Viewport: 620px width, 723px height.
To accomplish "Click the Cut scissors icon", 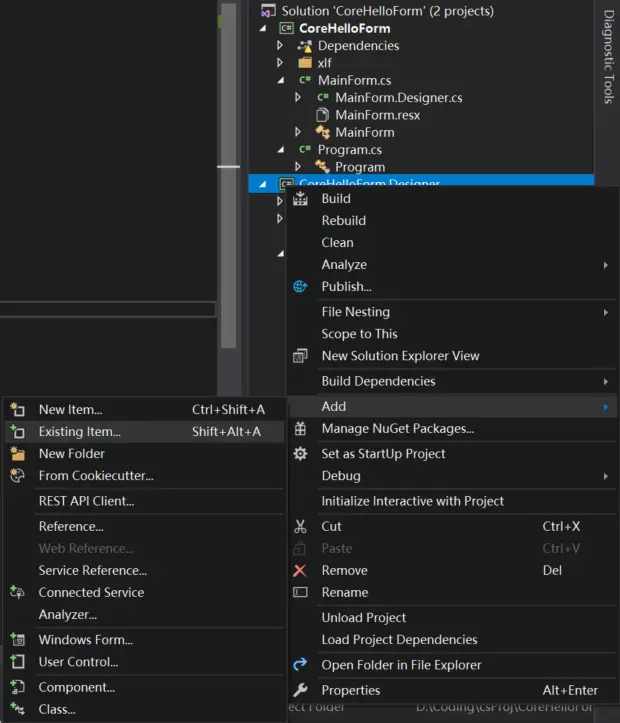I will (x=300, y=526).
